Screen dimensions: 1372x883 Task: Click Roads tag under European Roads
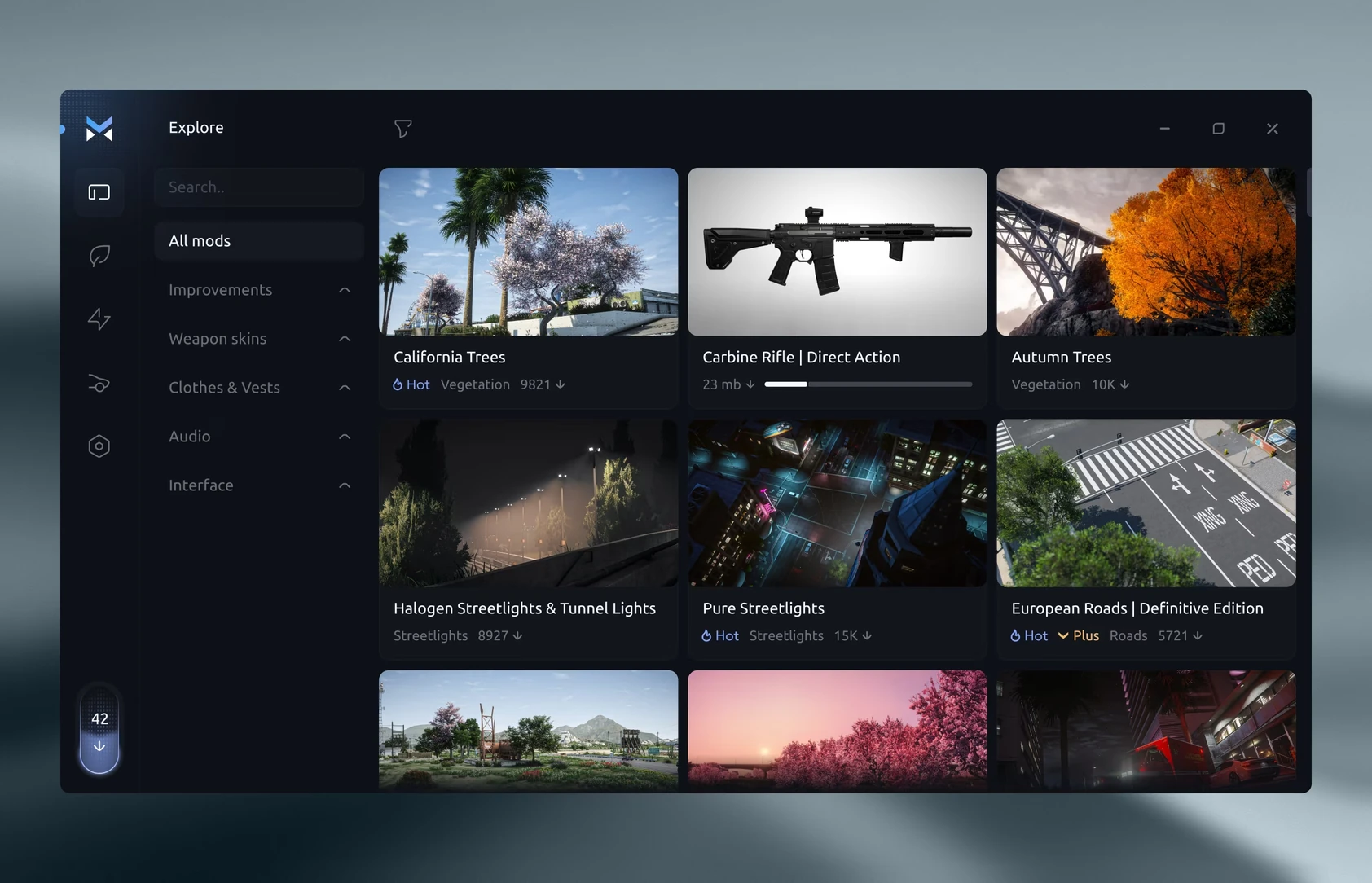click(1128, 635)
